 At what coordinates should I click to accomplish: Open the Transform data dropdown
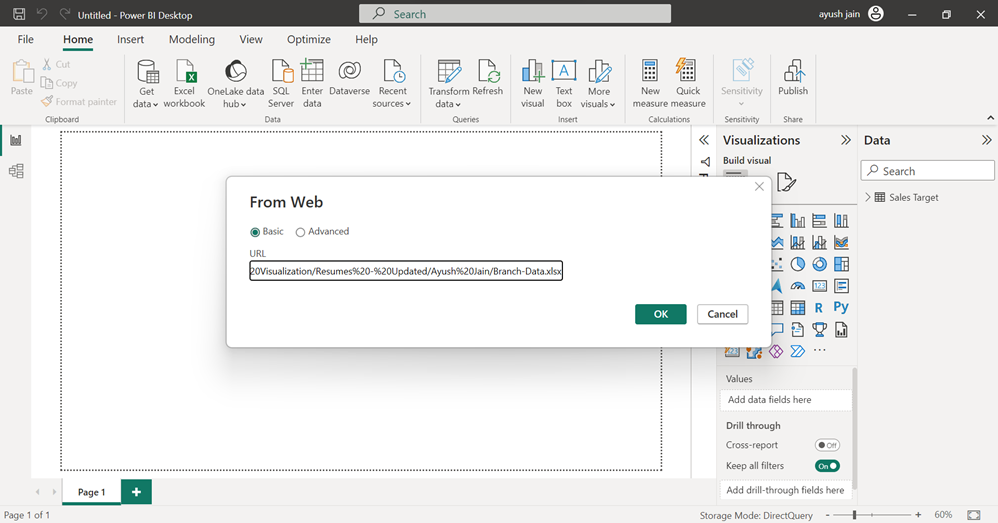pos(449,83)
